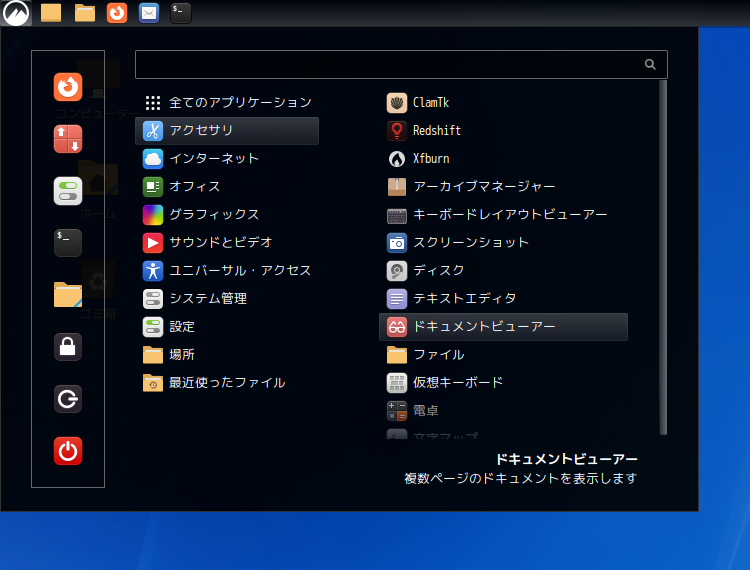The image size is (750, 570).
Task: Show 最近使ったファイル recent files
Action: [x=227, y=383]
